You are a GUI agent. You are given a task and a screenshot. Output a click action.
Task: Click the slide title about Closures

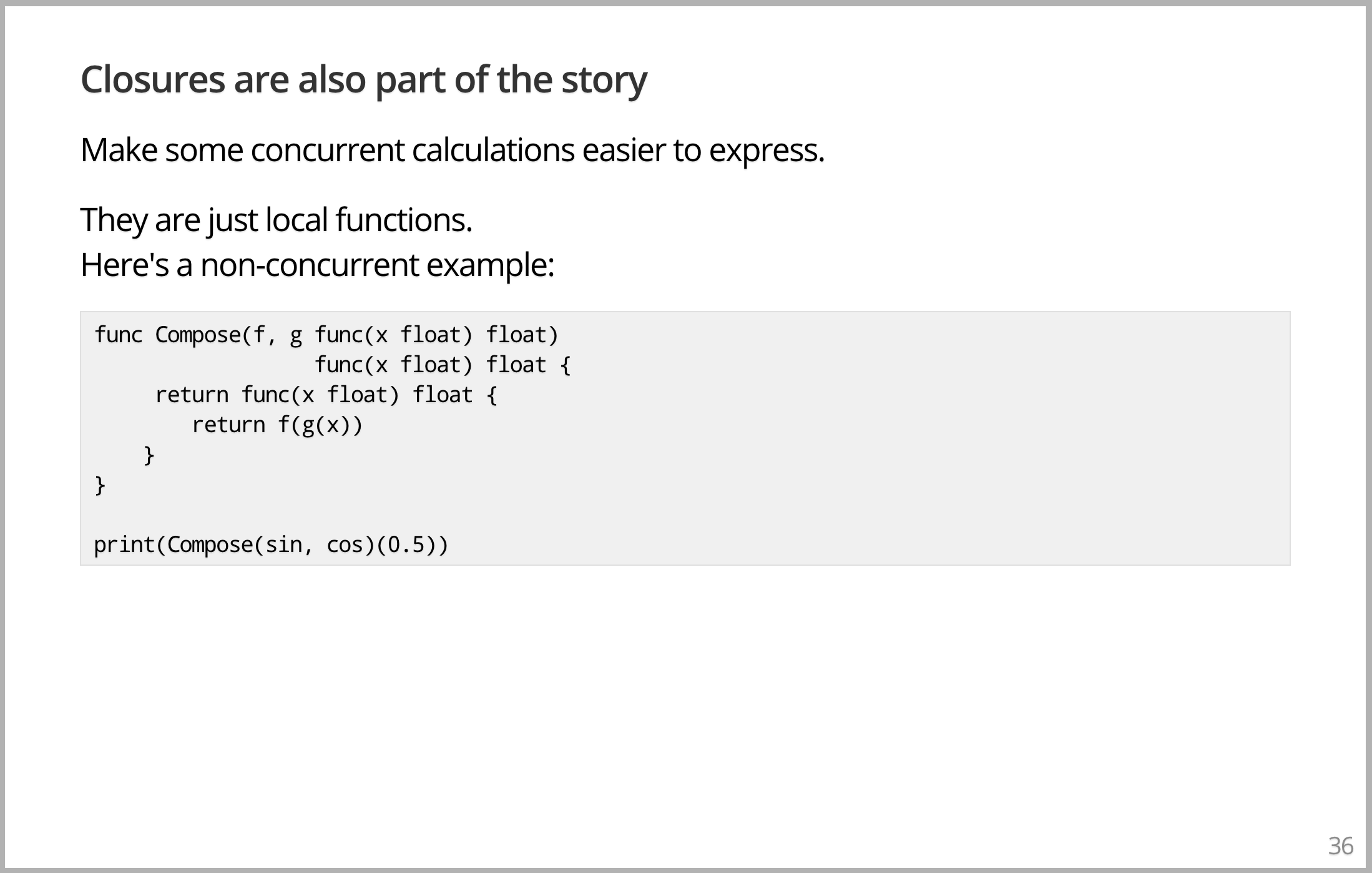pyautogui.click(x=364, y=80)
